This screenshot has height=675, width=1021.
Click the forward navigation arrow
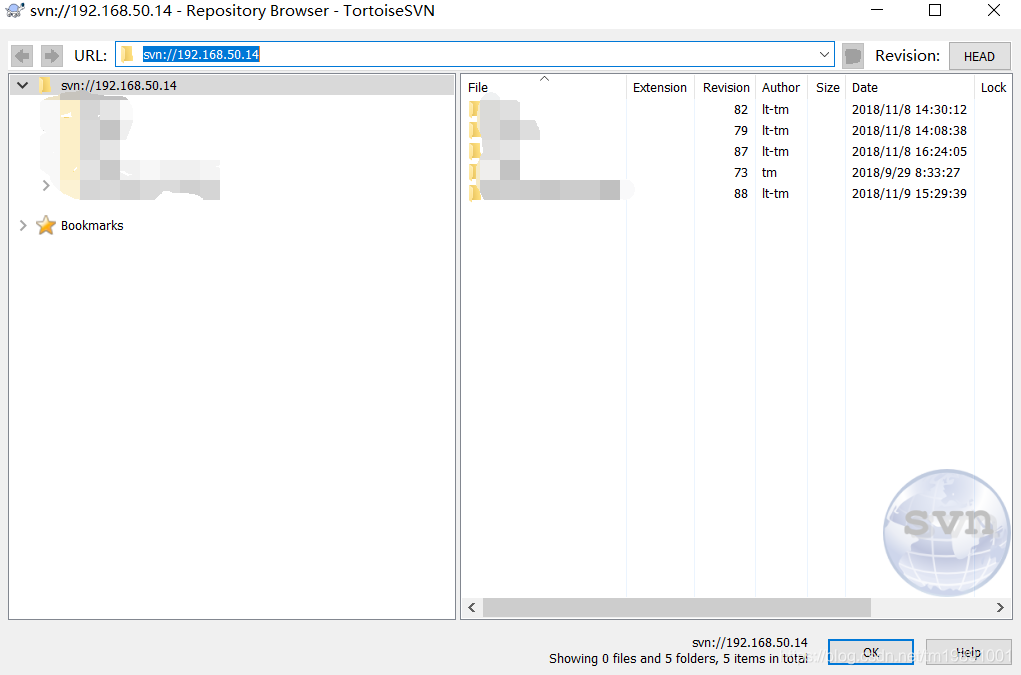tap(51, 56)
